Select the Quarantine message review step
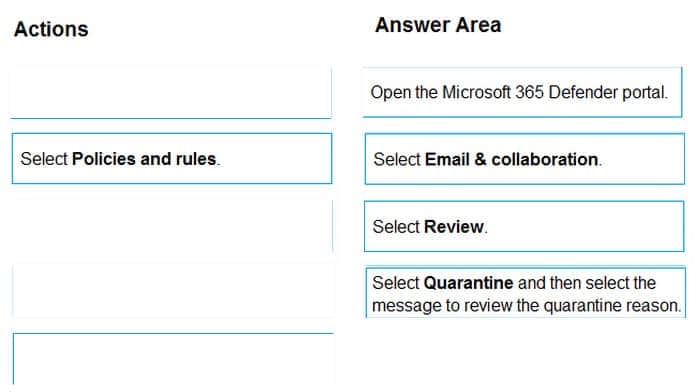Viewport: 700px width, 392px height. coord(525,293)
